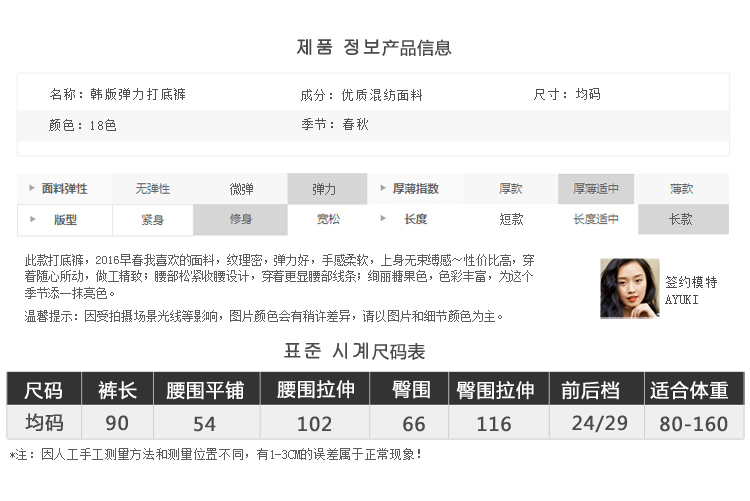Viewport: 750px width, 501px height.
Task: Click the arrow icon beside 厚薄指数
Action: pyautogui.click(x=381, y=188)
